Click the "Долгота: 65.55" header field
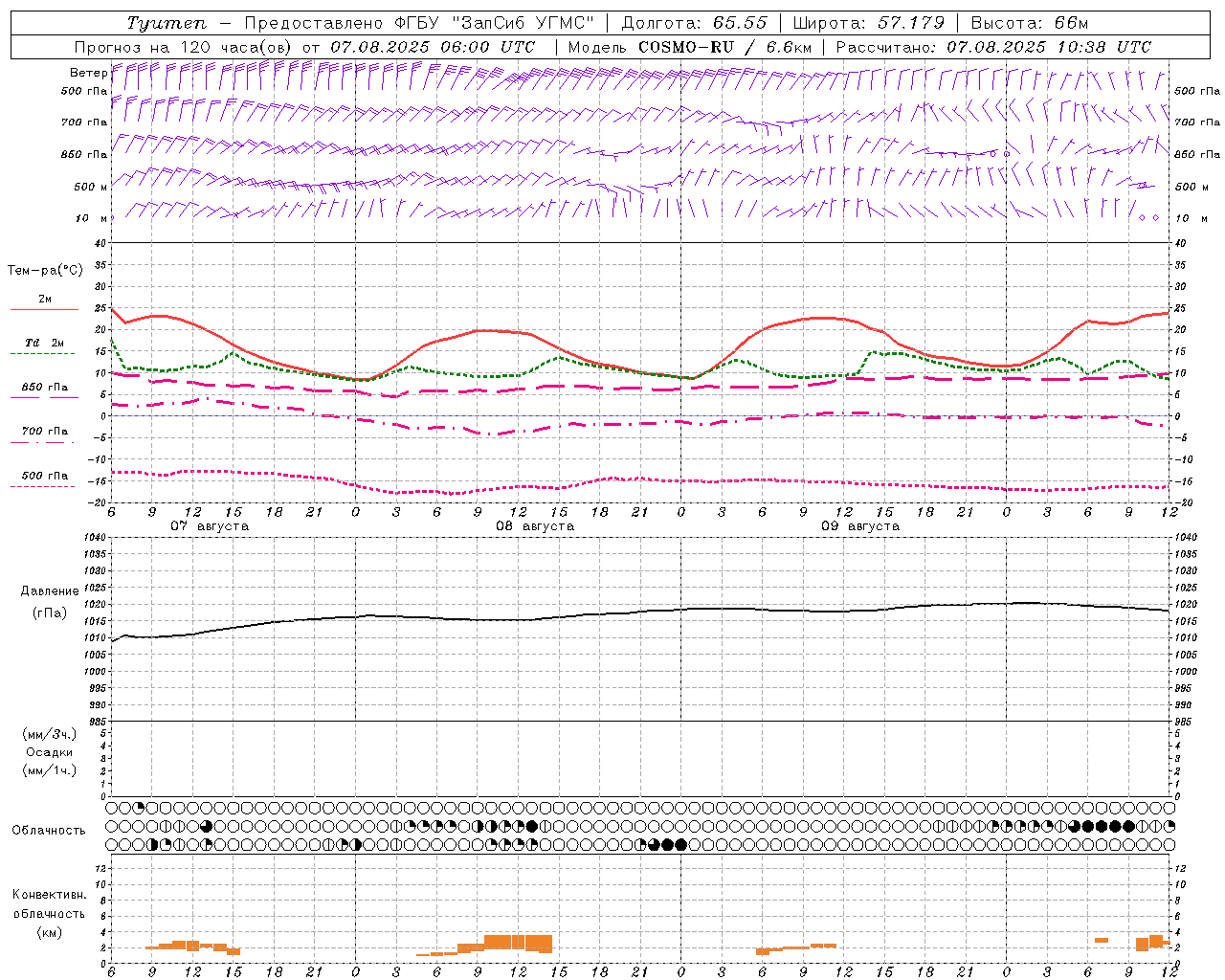 point(695,23)
